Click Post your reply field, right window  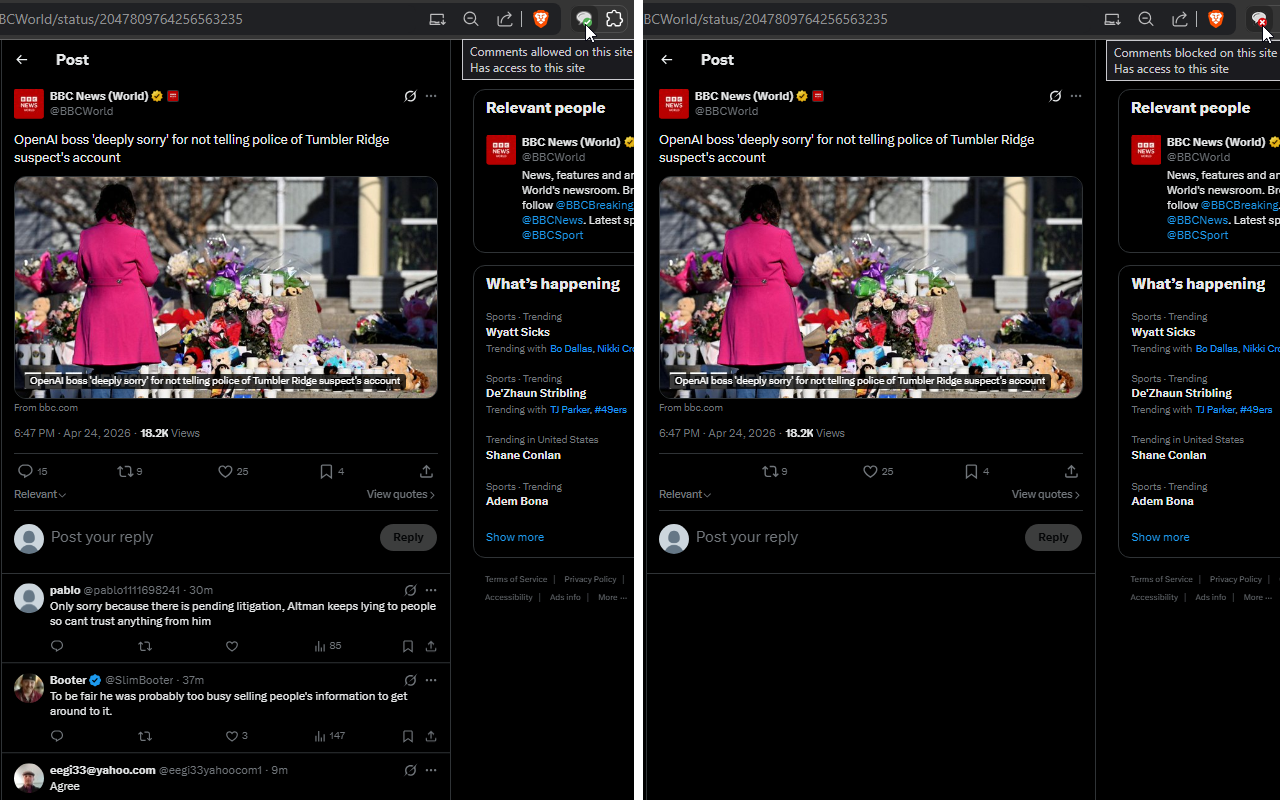855,537
